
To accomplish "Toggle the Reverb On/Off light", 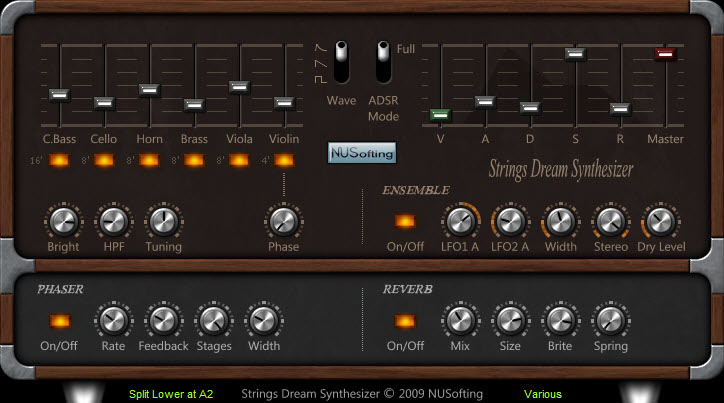I will click(405, 321).
